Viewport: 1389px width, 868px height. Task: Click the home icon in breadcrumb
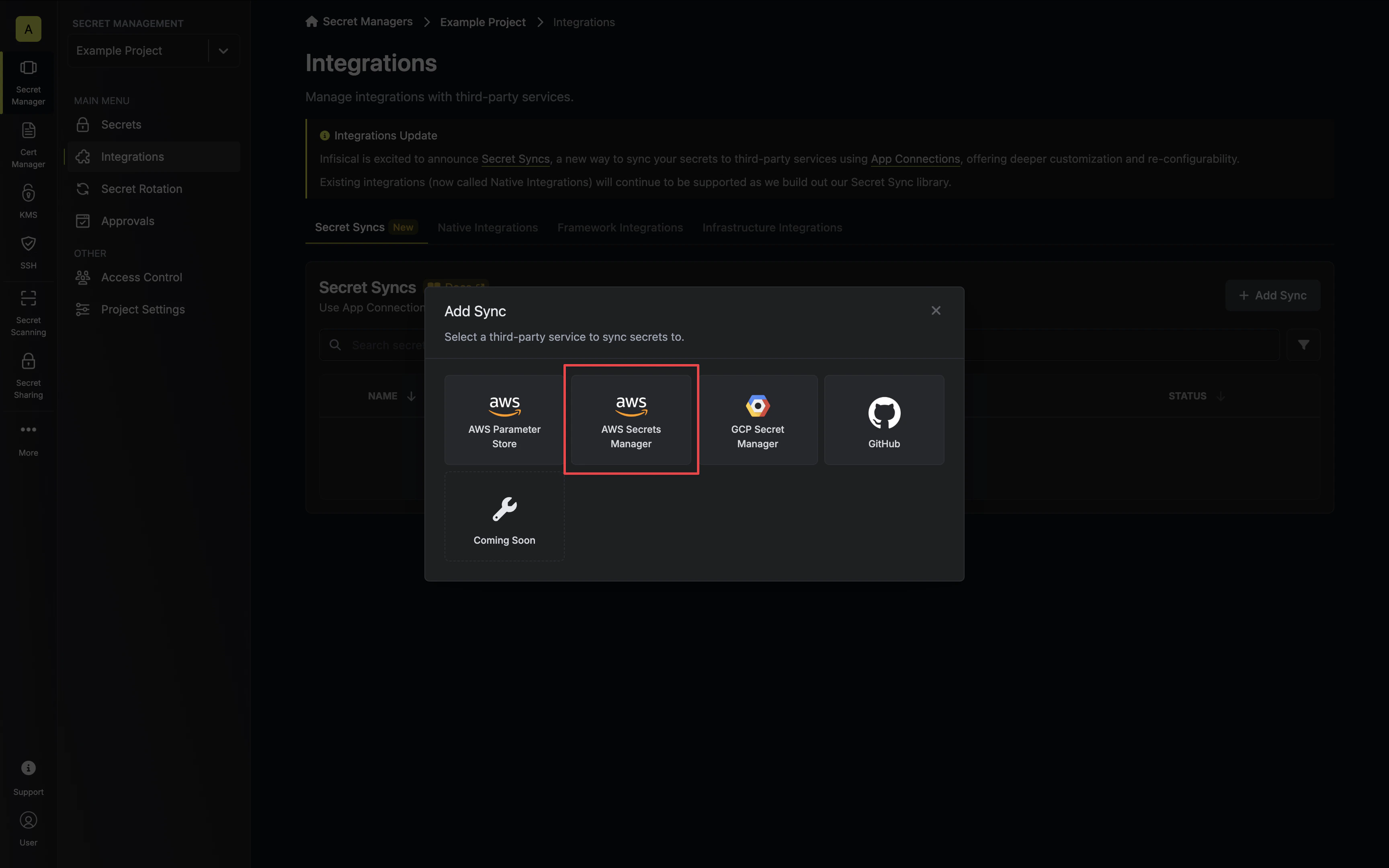coord(311,22)
